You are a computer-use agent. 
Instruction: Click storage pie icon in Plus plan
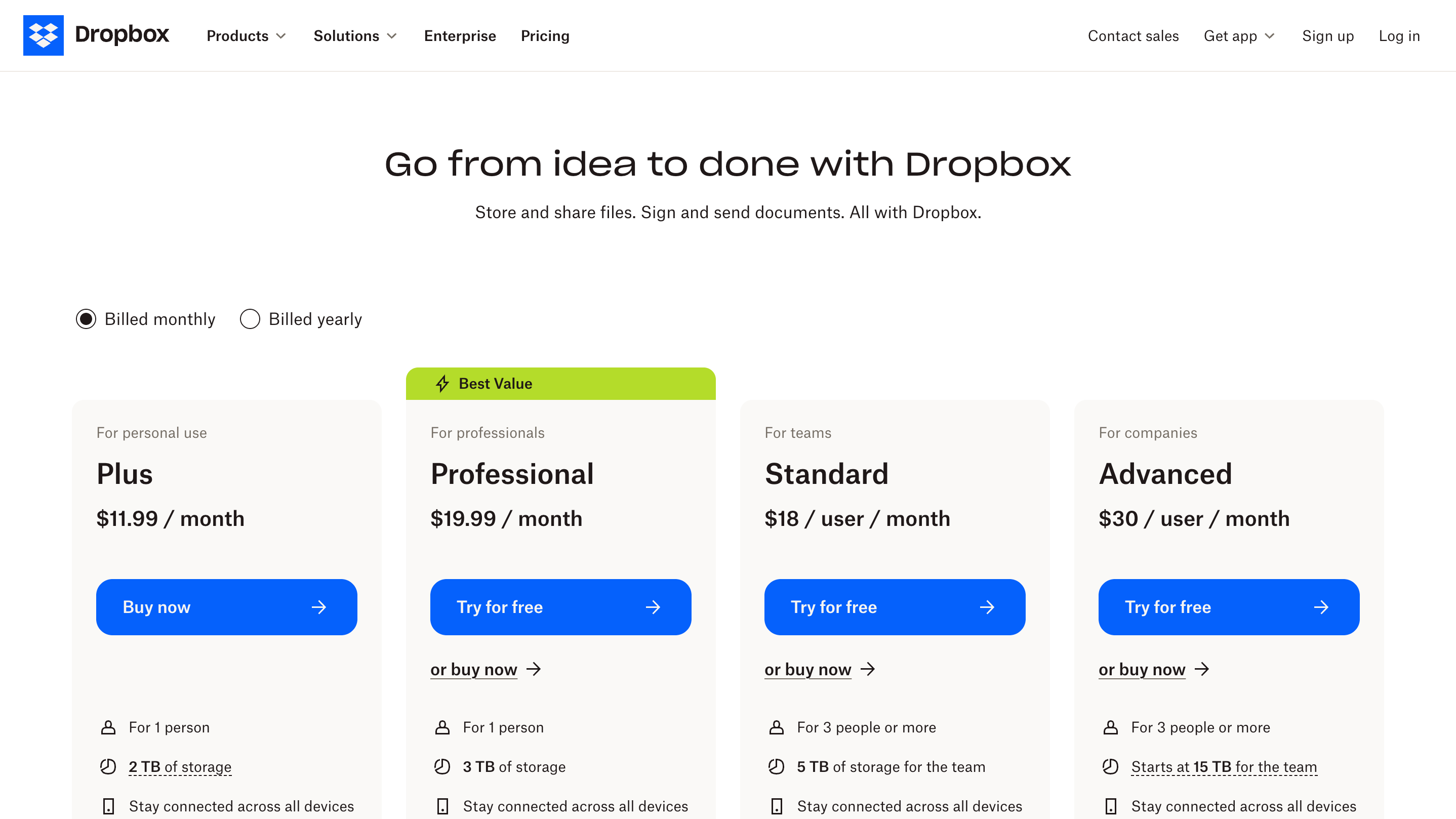coord(108,766)
